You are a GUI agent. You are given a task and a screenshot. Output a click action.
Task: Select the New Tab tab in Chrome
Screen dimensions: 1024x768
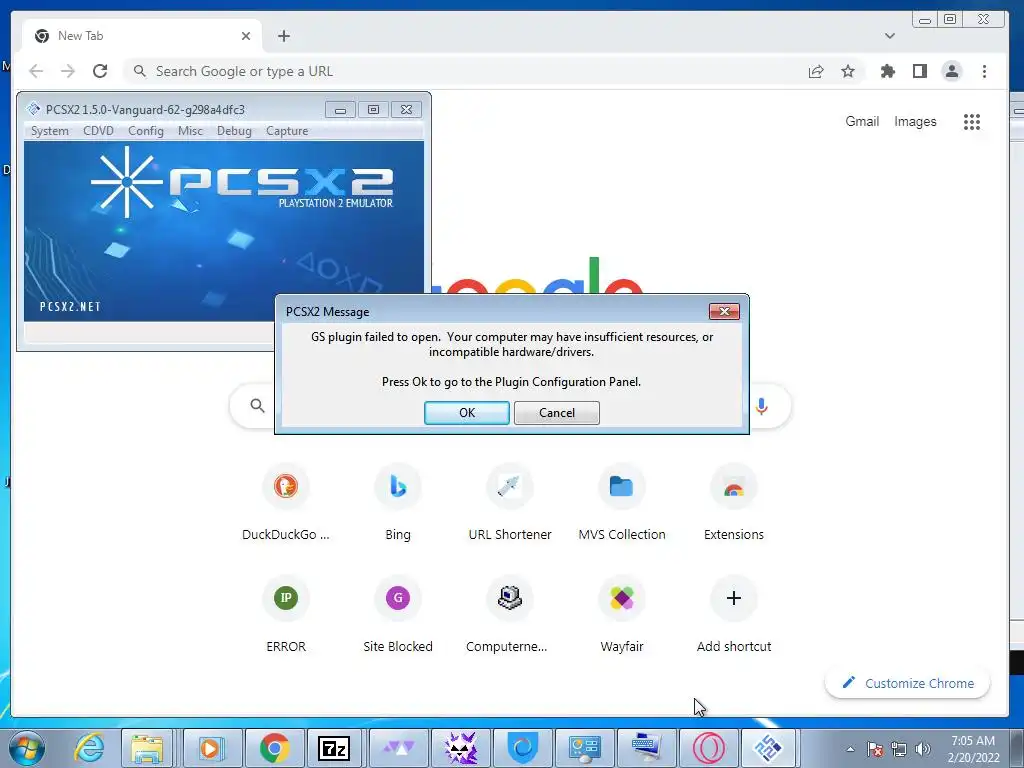[x=140, y=36]
